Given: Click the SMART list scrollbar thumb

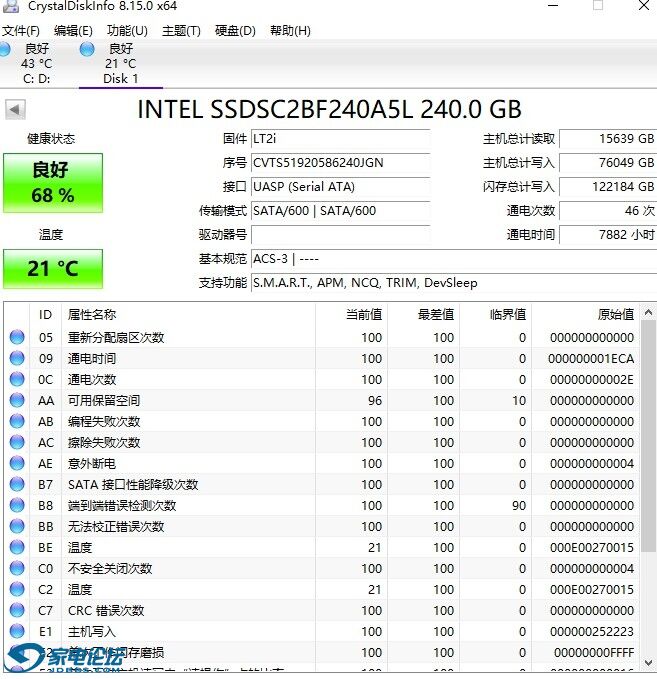Looking at the screenshot, I should [648, 436].
